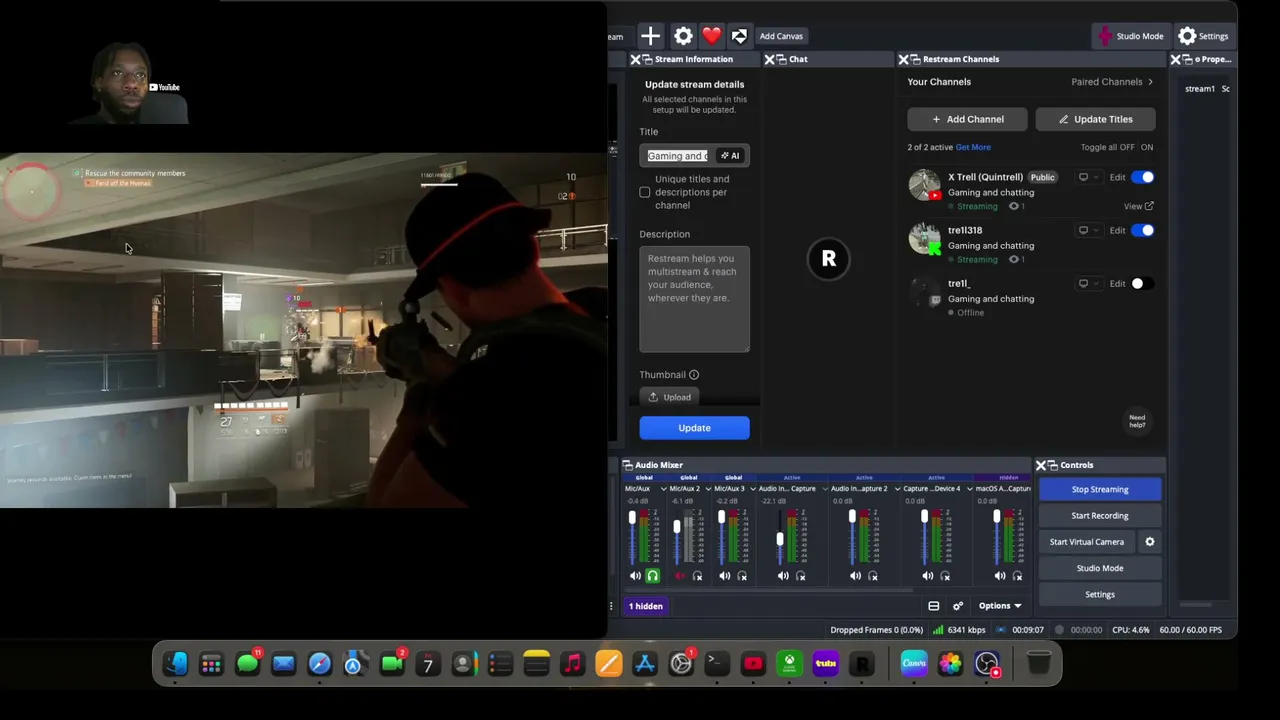1280x720 pixels.
Task: Toggle Mic/Aux monitoring headphones off
Action: [x=653, y=576]
